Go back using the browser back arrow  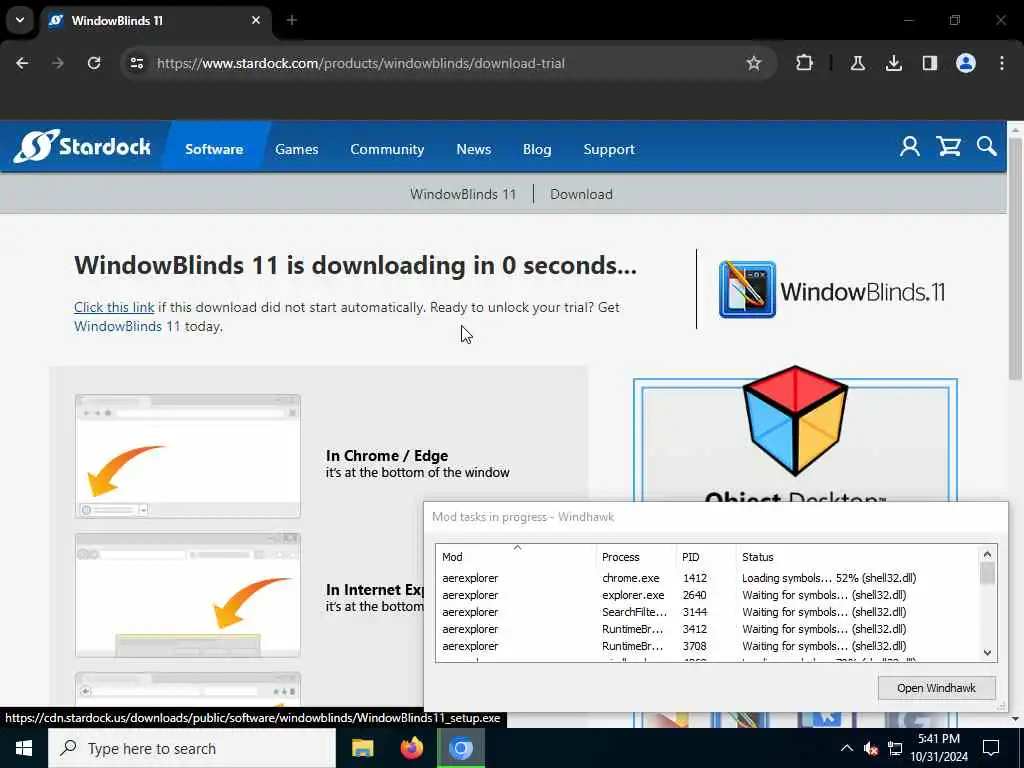[22, 63]
